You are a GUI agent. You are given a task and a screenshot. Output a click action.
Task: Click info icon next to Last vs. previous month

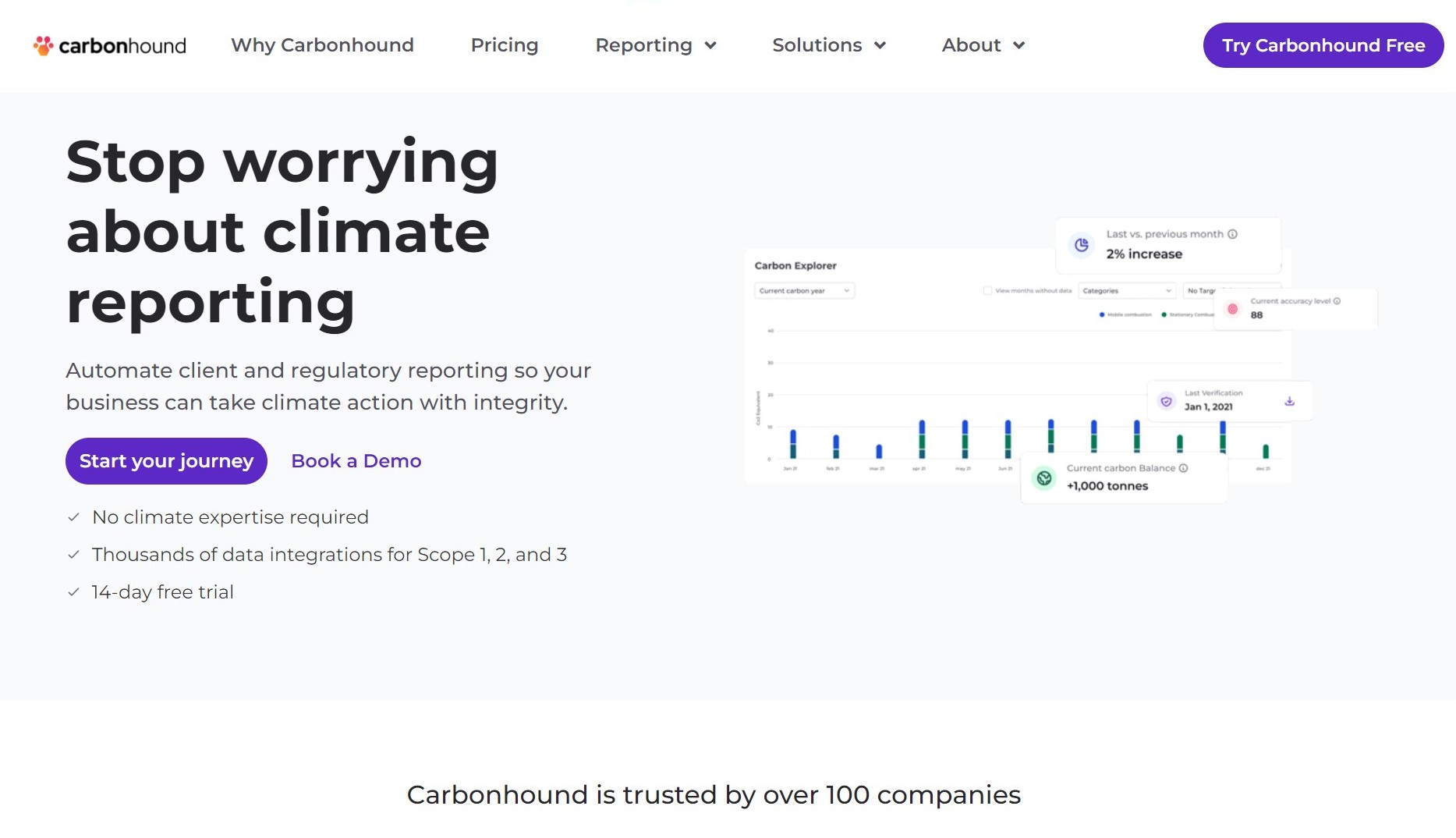(x=1232, y=234)
